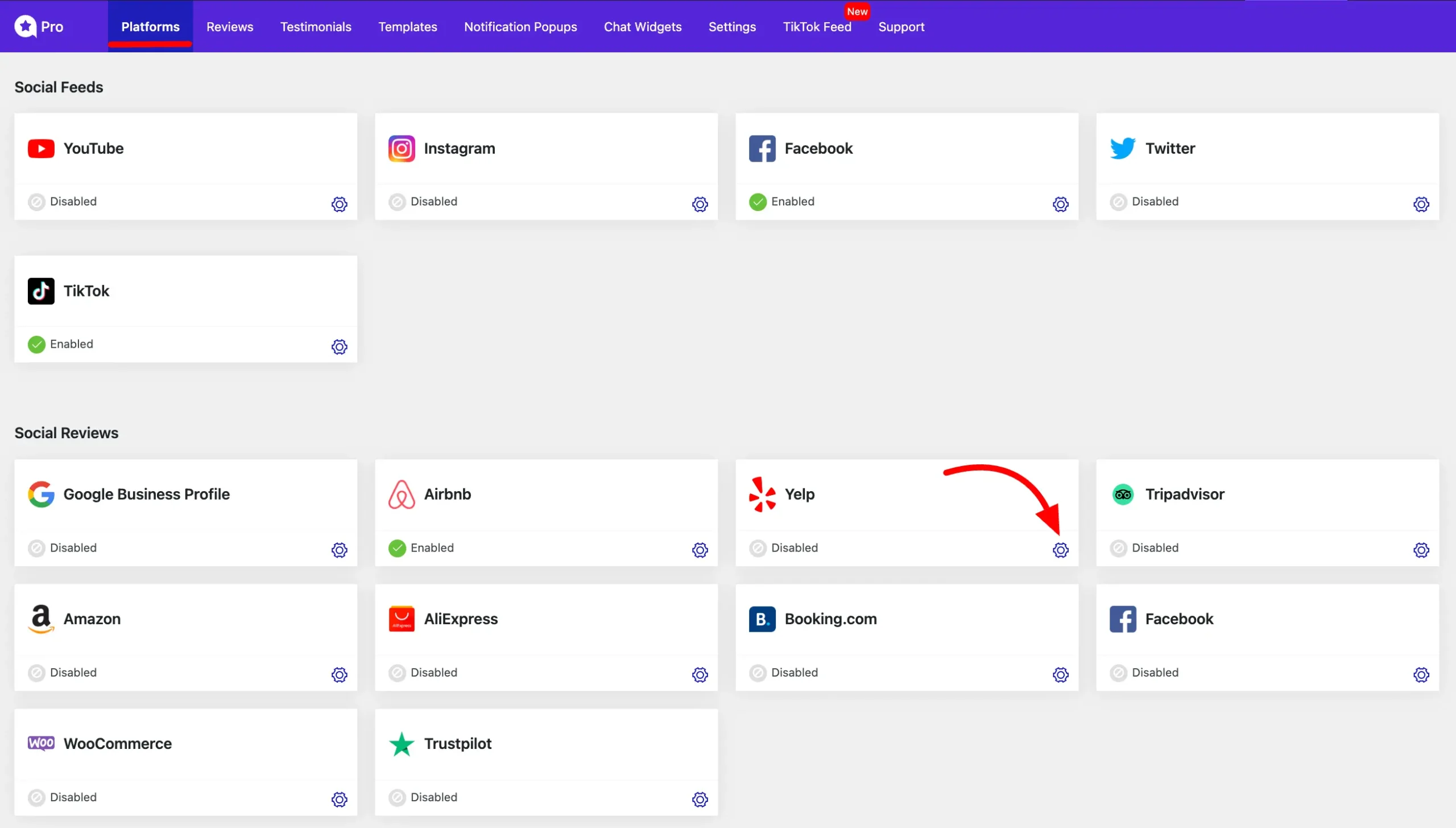The width and height of the screenshot is (1456, 828).
Task: Open Twitter settings gear icon
Action: click(1421, 204)
